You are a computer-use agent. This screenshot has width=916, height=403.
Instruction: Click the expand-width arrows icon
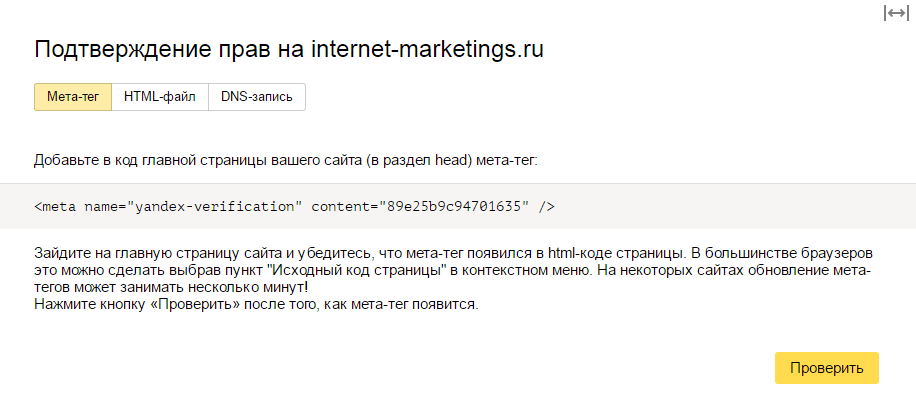[x=895, y=13]
